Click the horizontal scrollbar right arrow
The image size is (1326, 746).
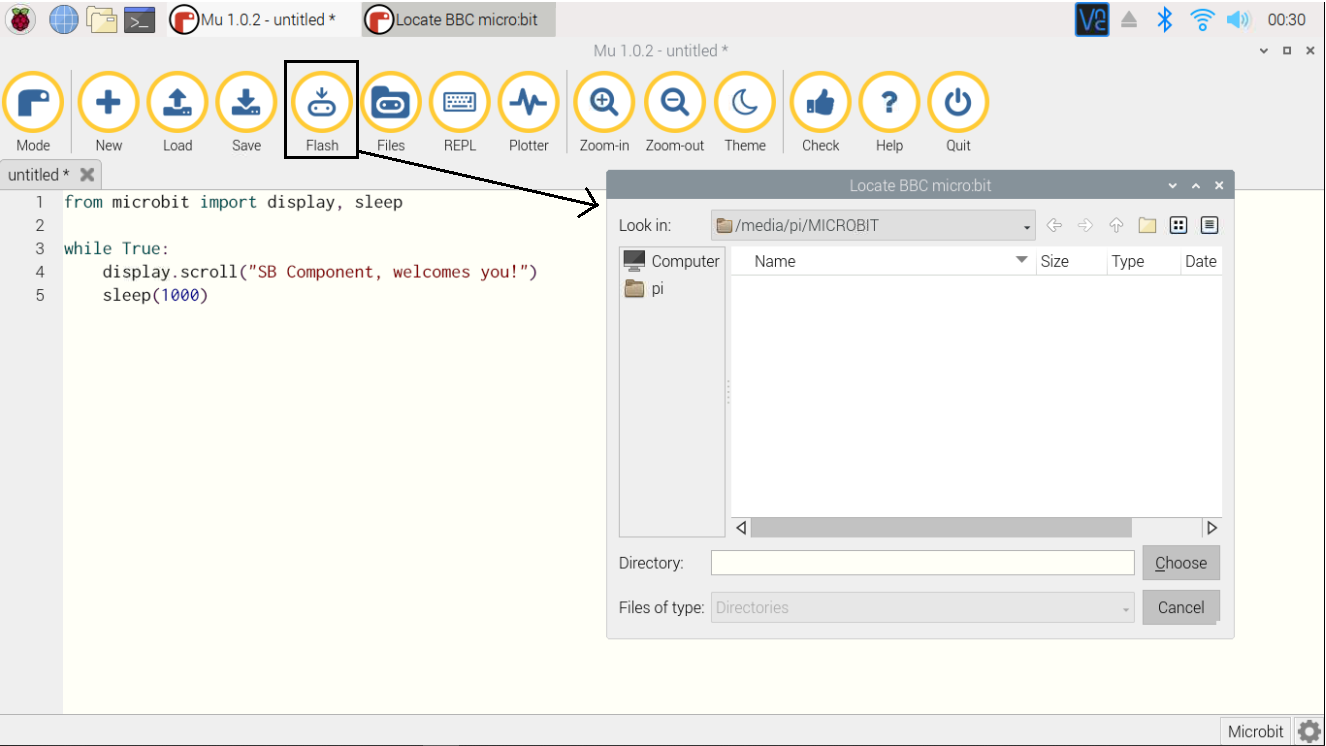(1212, 527)
